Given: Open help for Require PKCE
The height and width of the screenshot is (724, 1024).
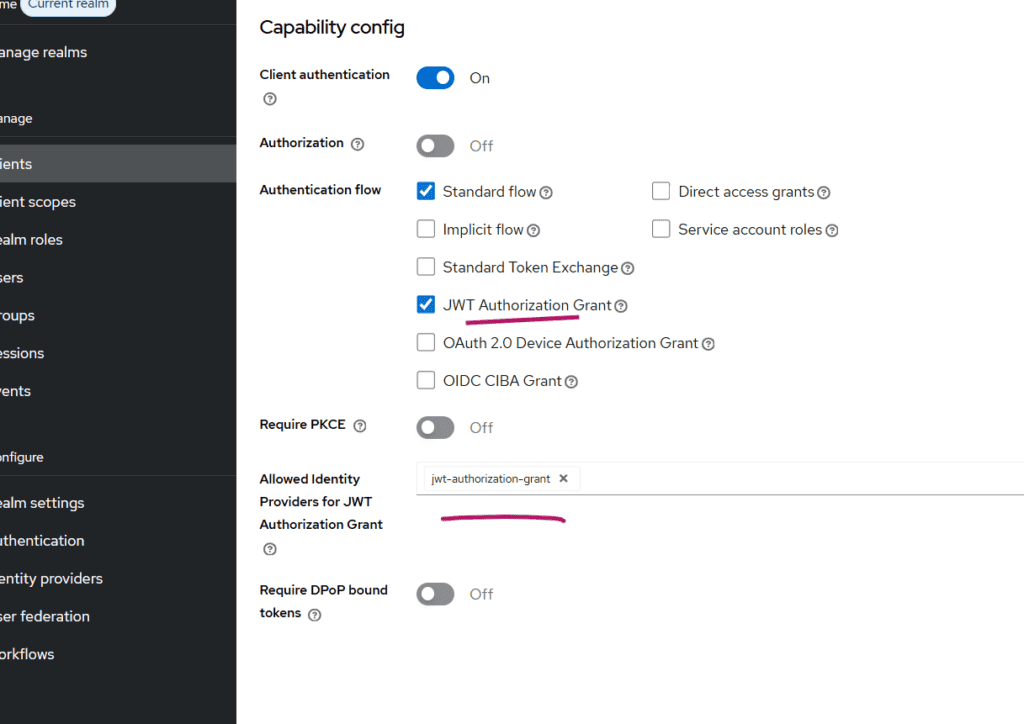Looking at the screenshot, I should click(358, 424).
